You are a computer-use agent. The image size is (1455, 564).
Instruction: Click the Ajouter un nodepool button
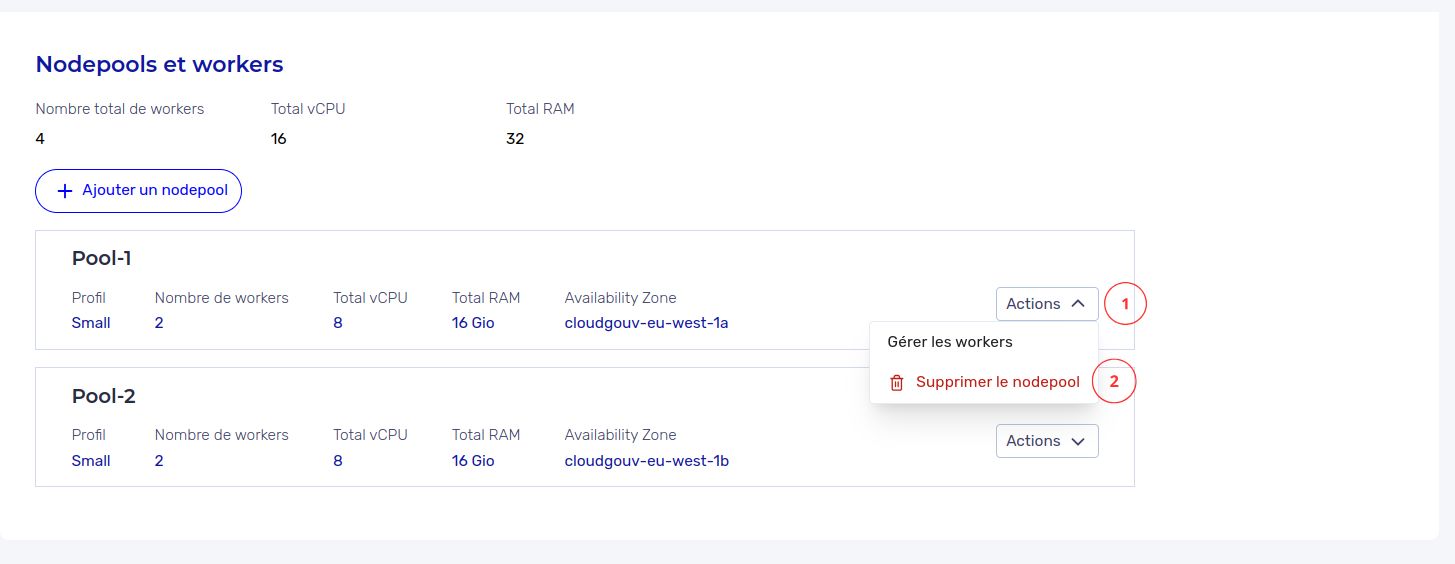[138, 191]
